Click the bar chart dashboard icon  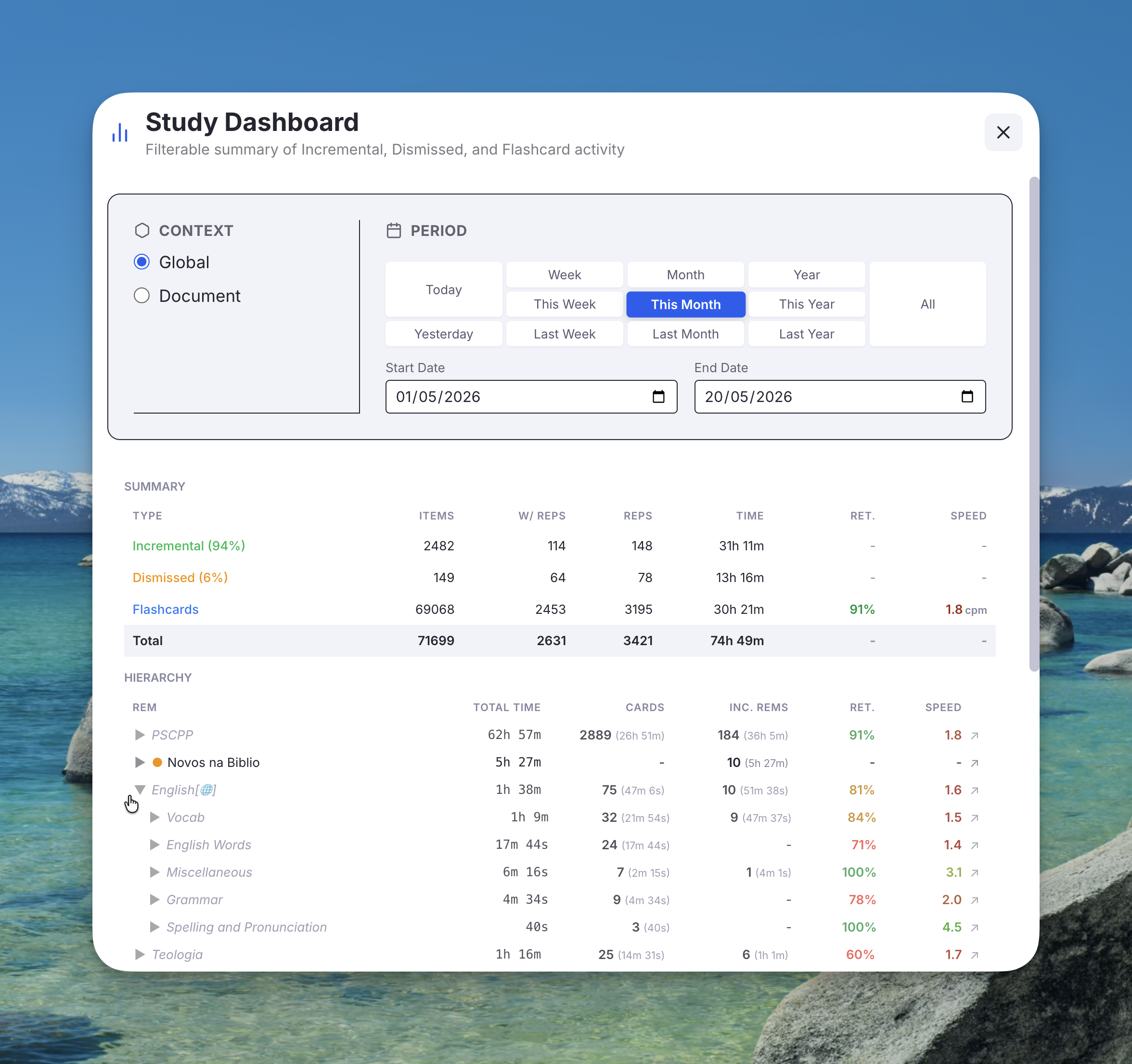[x=120, y=133]
